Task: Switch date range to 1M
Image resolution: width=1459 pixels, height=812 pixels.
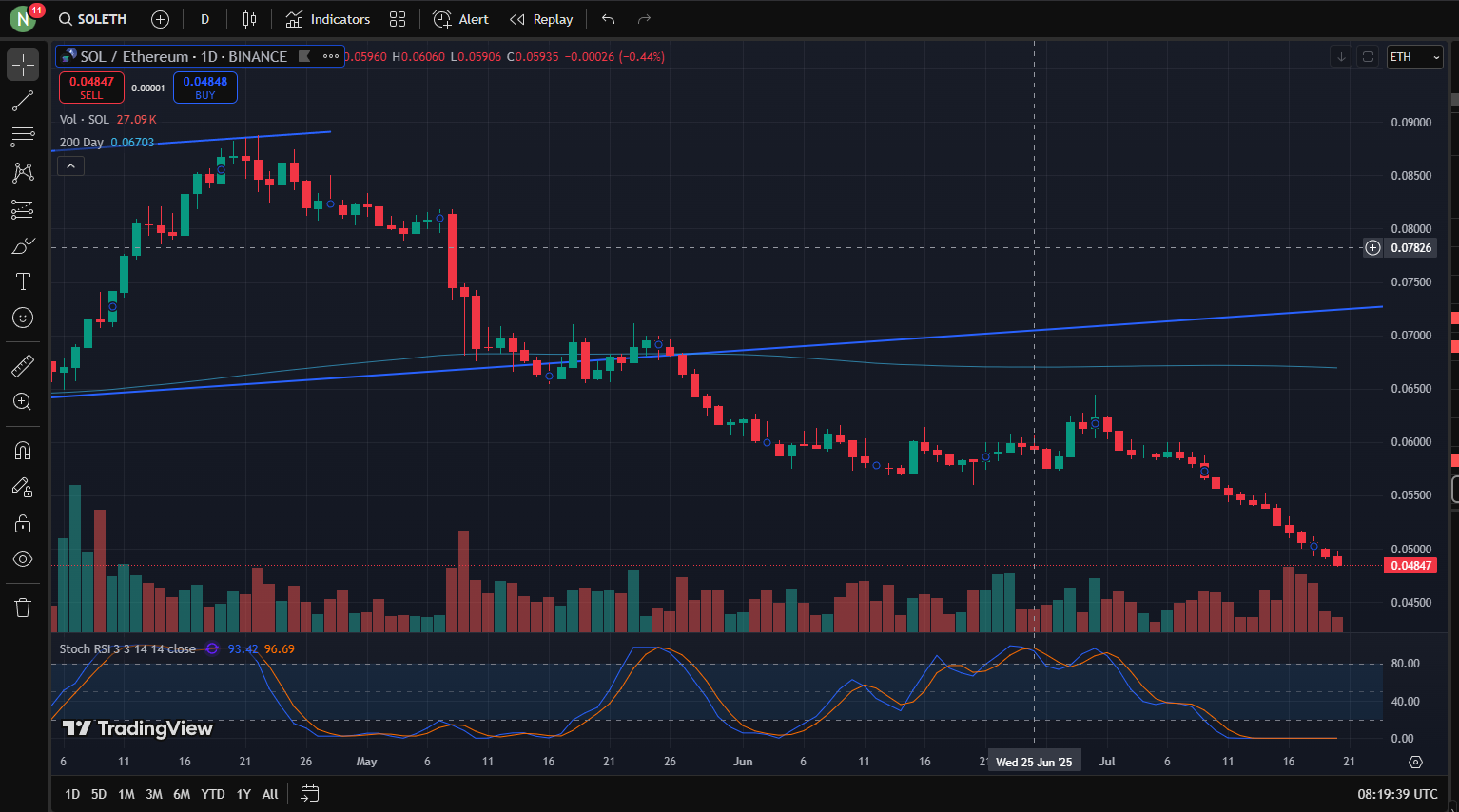Action: pos(126,794)
